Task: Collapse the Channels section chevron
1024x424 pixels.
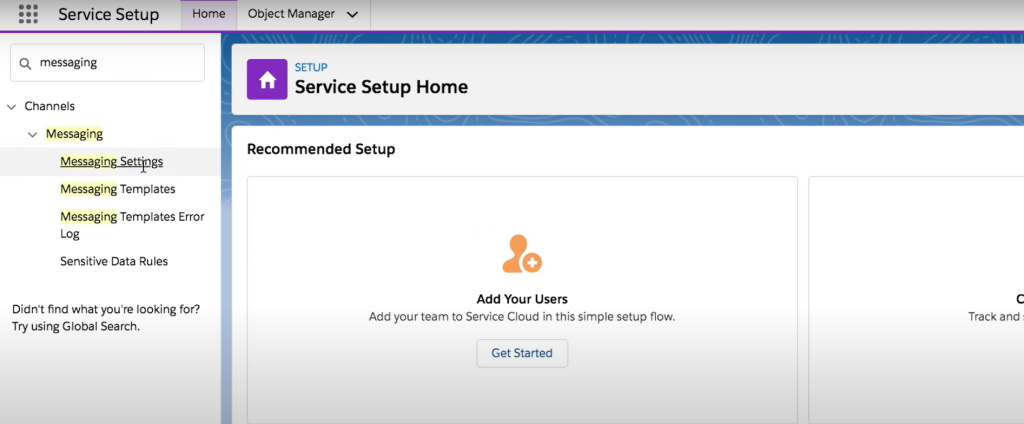Action: 11,106
